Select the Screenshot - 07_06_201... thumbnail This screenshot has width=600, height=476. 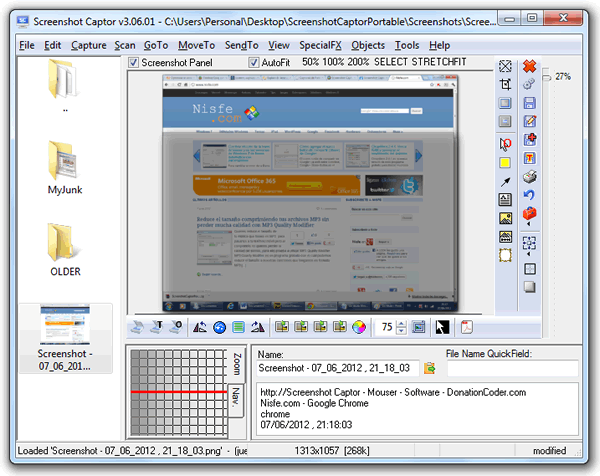pyautogui.click(x=65, y=338)
